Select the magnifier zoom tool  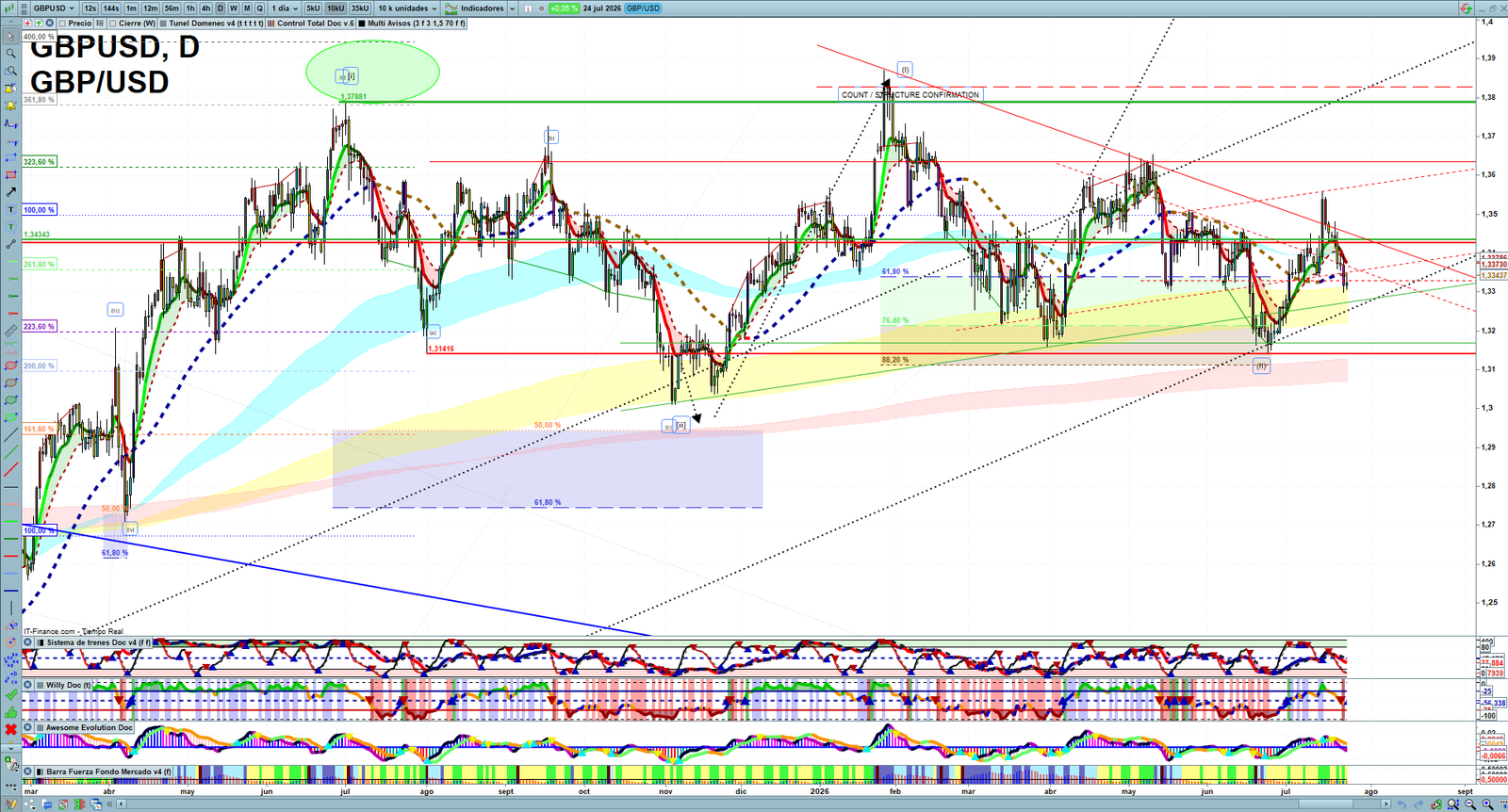(x=11, y=54)
